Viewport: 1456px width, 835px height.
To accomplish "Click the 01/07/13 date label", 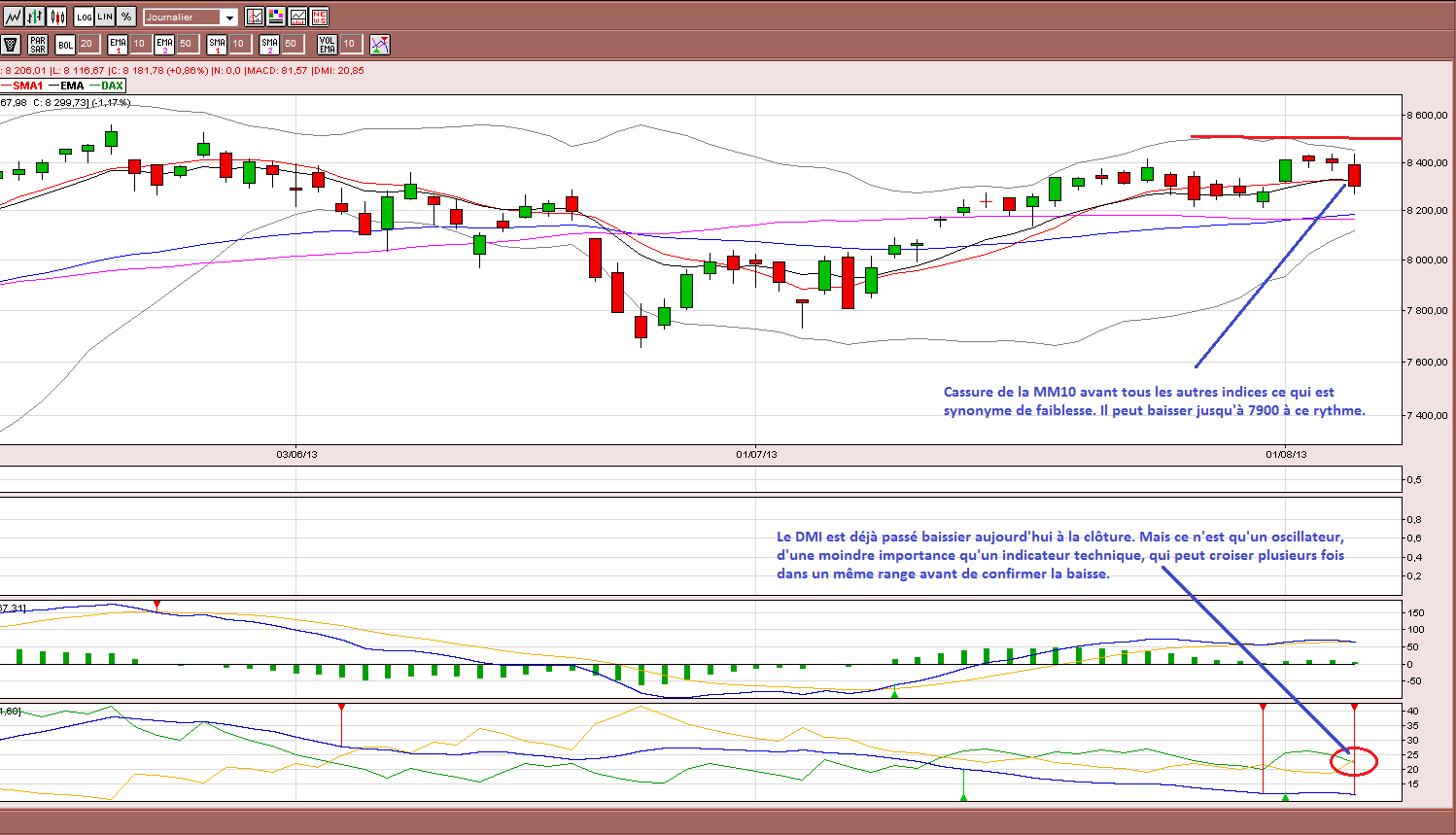I will (756, 454).
